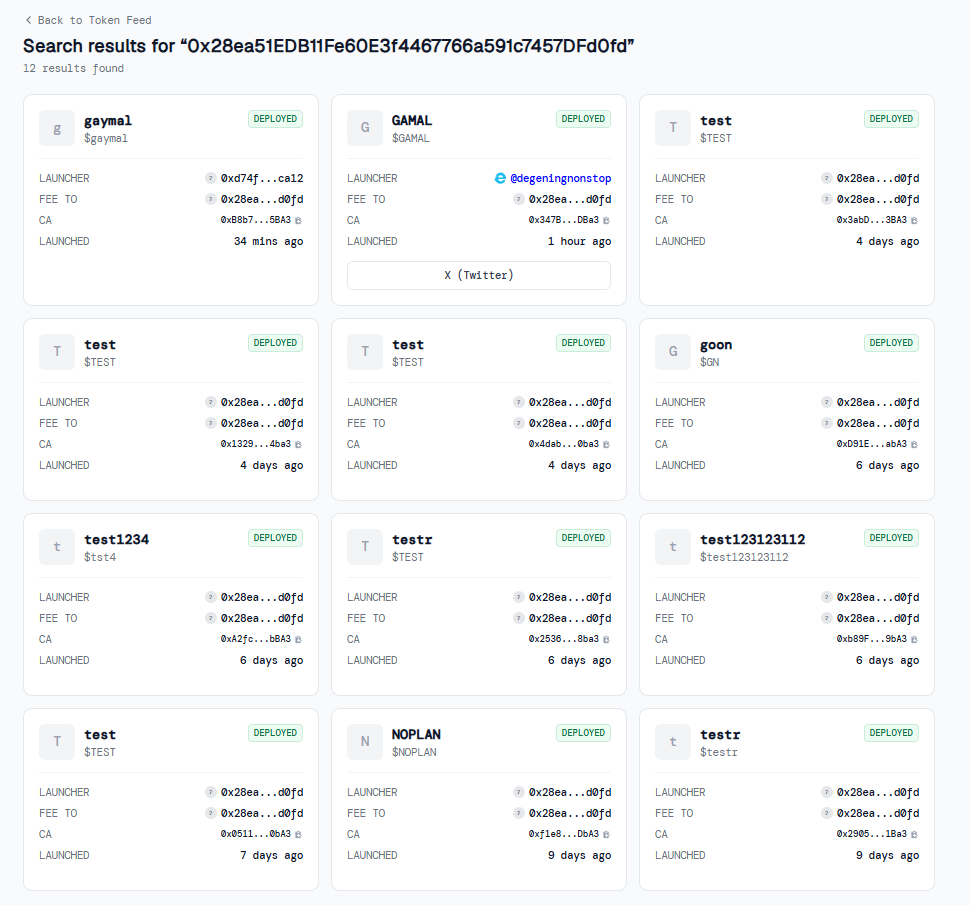Select the $testr ticker text
The width and height of the screenshot is (970, 905).
[x=719, y=752]
